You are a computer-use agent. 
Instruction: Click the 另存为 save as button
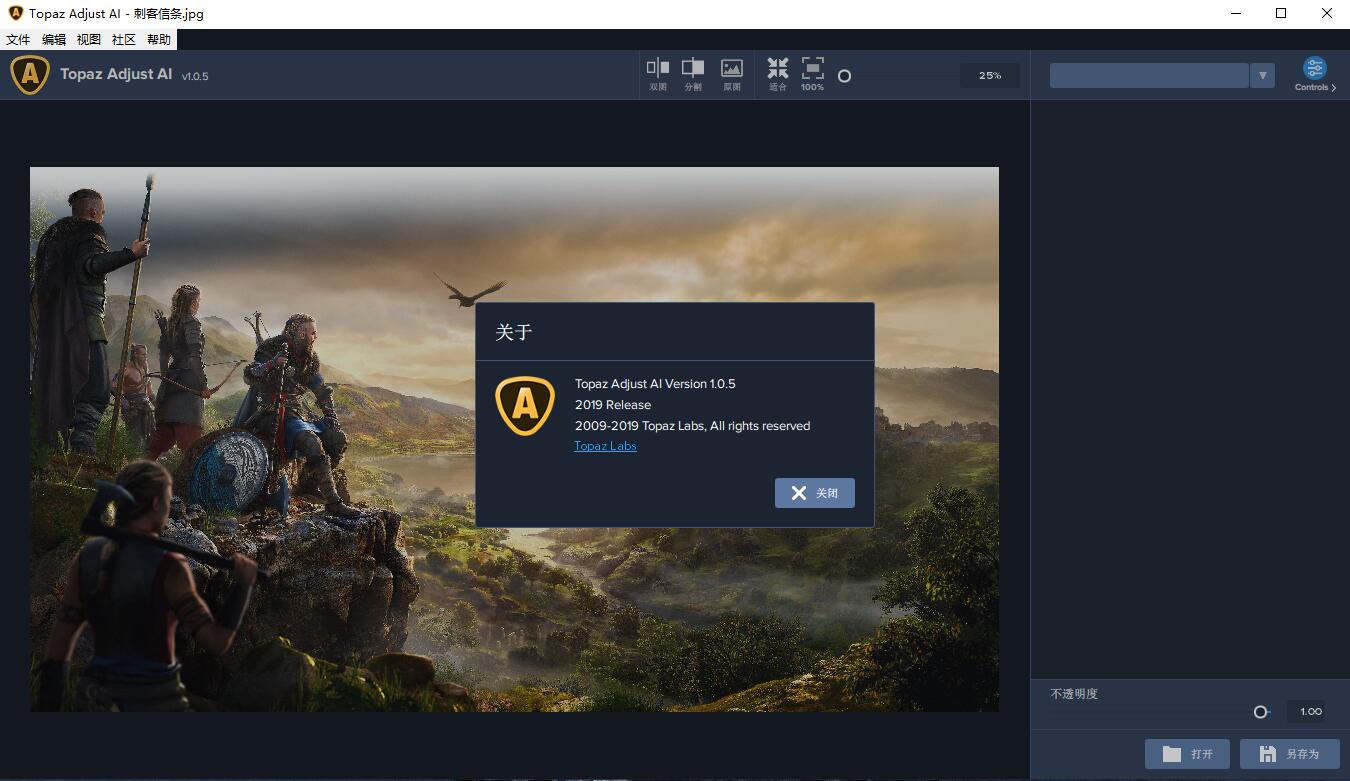(x=1290, y=754)
